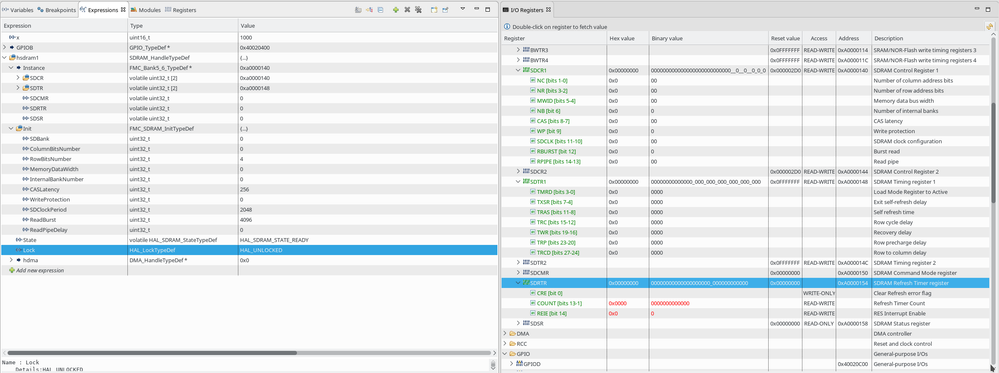Expand the RCC peripheral folder
Viewport: 999px width, 373px height.
(505, 344)
